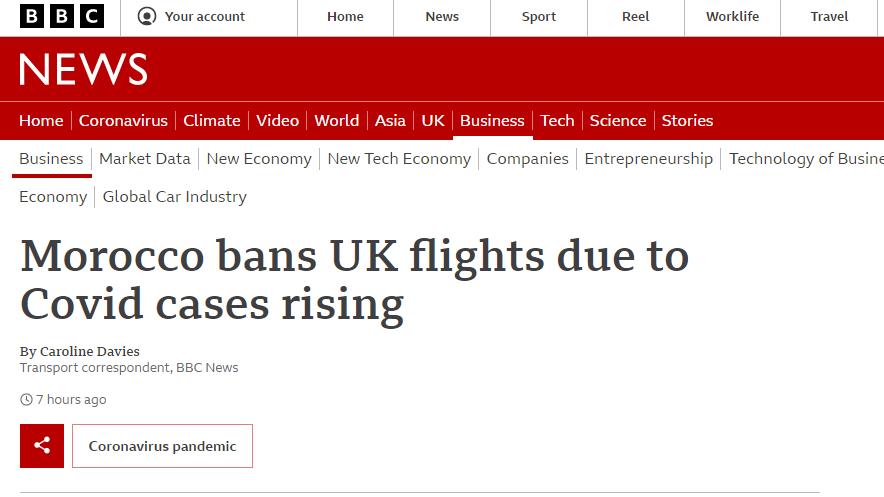
Task: Select the World news tab
Action: (x=337, y=121)
